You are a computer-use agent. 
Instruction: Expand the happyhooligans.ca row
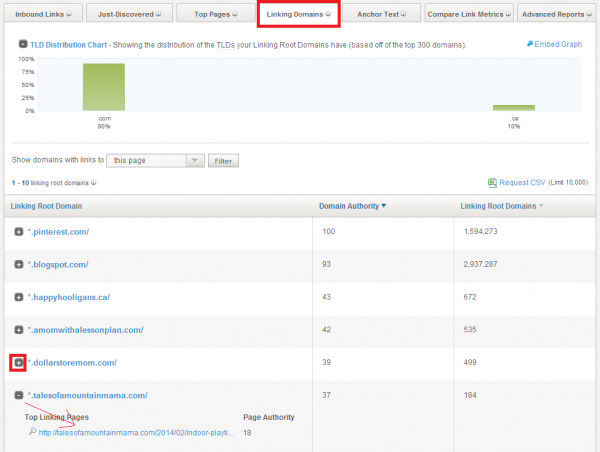pos(19,297)
